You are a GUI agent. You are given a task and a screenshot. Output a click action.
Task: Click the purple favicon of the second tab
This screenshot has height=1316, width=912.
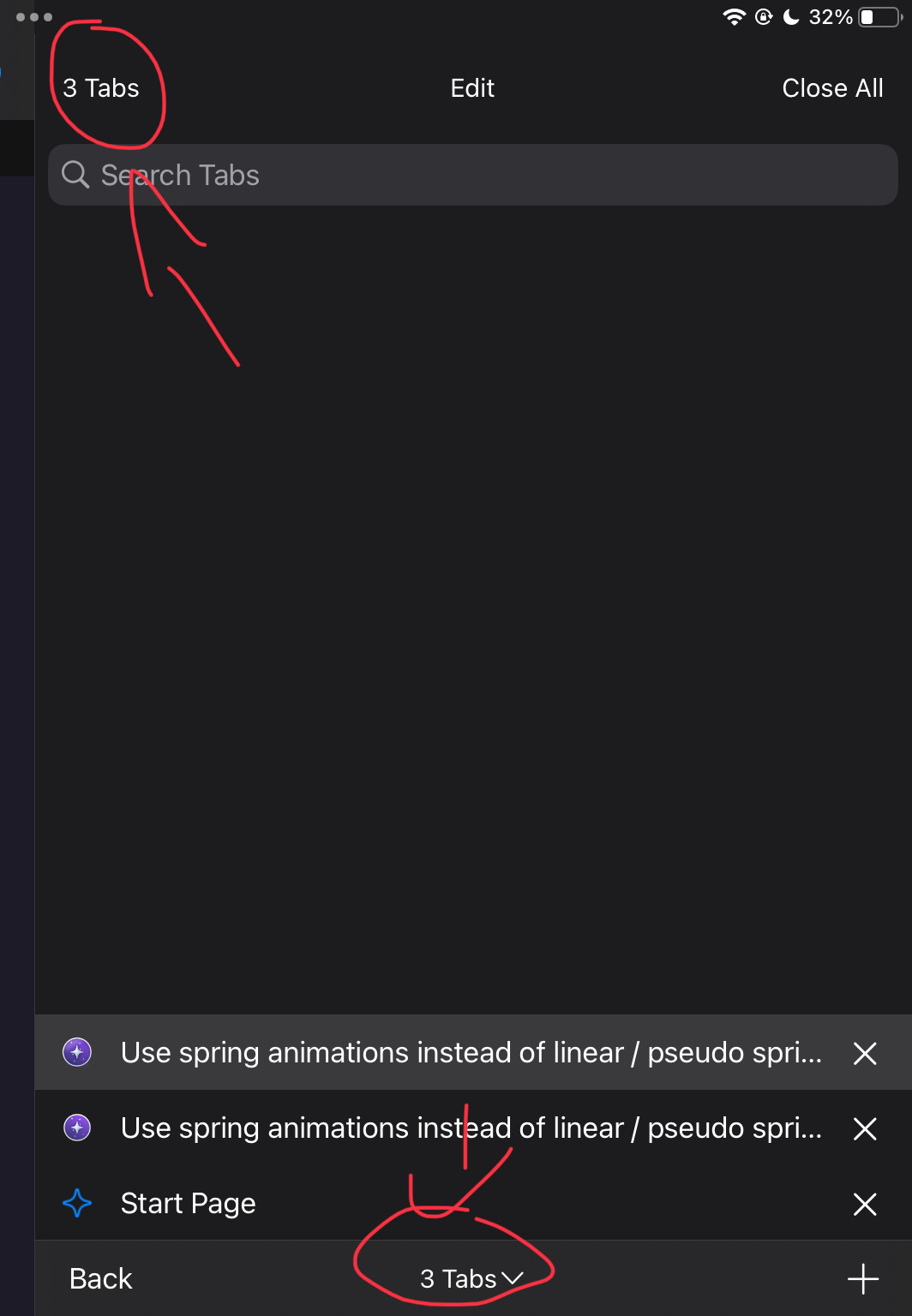coord(77,1128)
